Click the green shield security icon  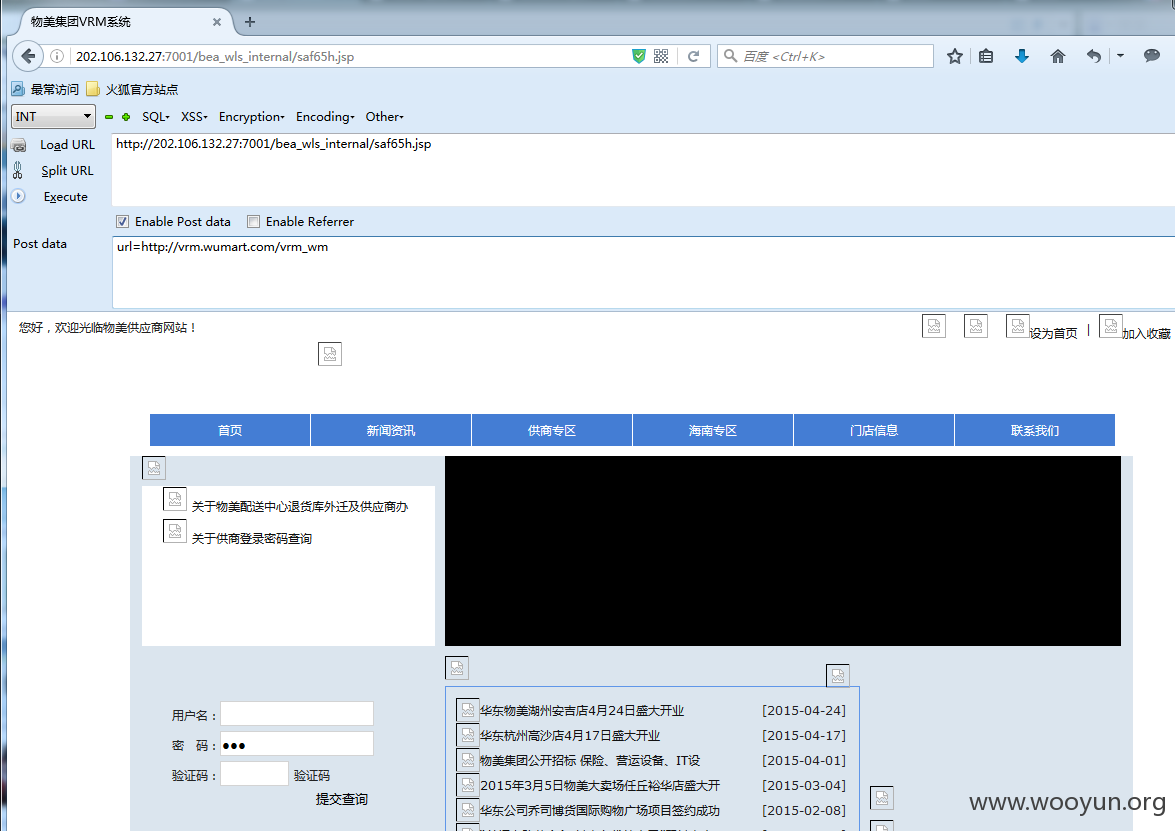tap(638, 56)
